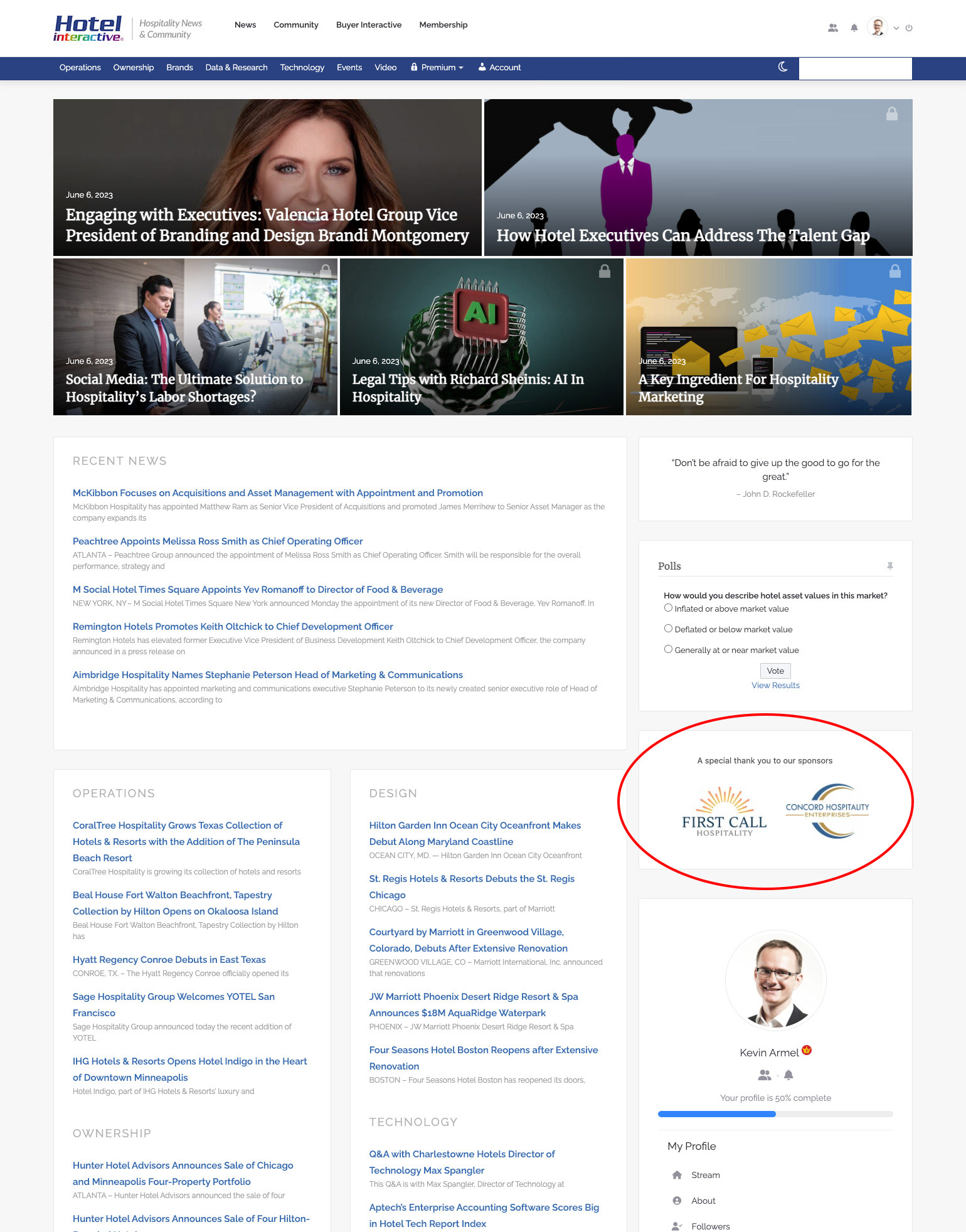The height and width of the screenshot is (1232, 966).
Task: Select 'Generally at or near market value'
Action: pos(668,649)
